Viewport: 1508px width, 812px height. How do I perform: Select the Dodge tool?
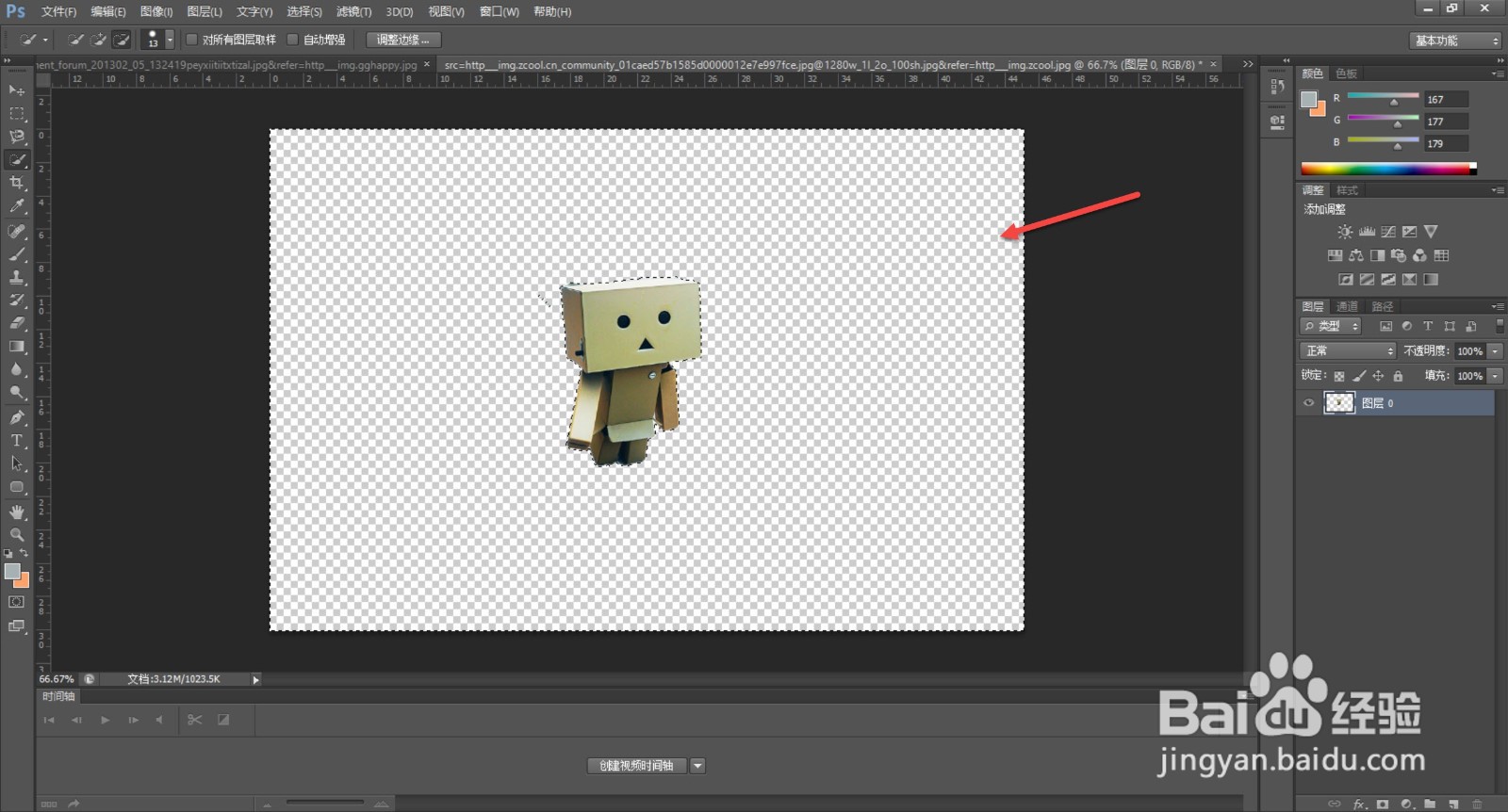point(17,393)
